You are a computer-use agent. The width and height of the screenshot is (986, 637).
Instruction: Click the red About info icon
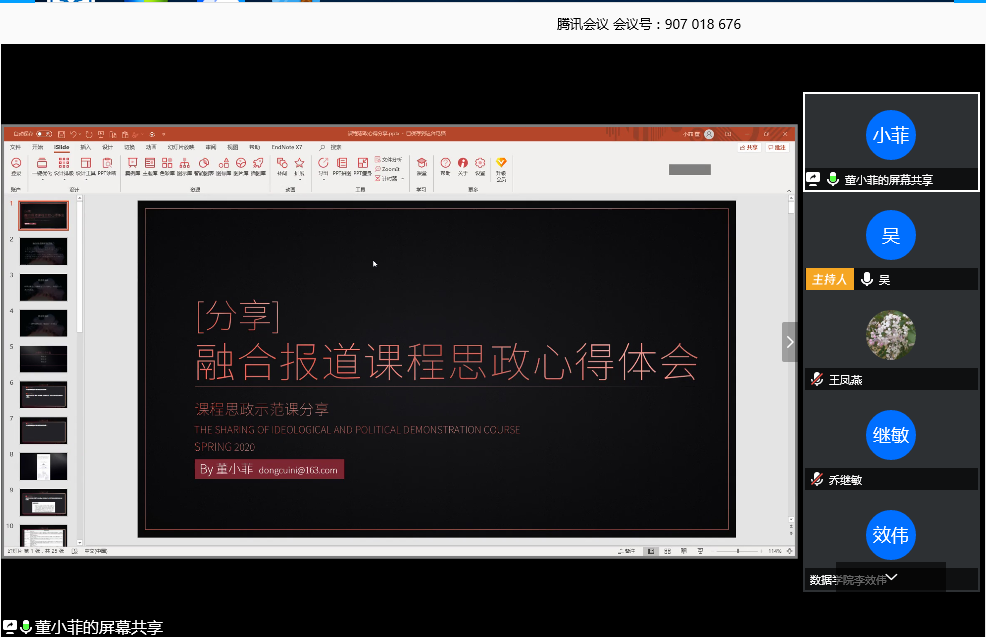click(x=462, y=163)
